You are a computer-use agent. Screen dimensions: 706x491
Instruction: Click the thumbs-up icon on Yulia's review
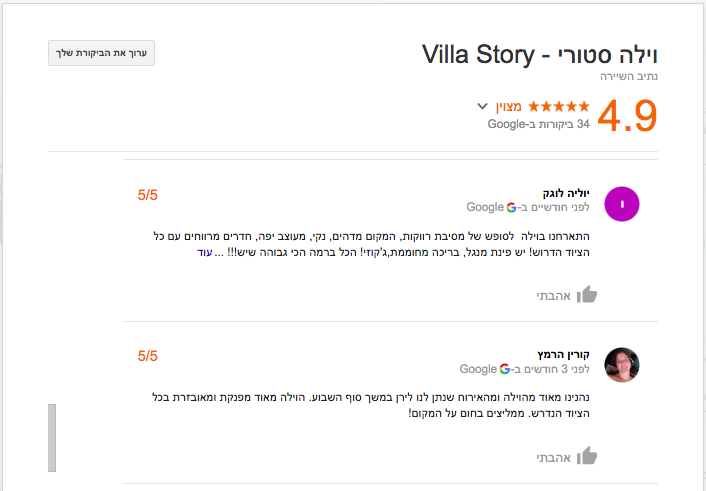click(587, 294)
